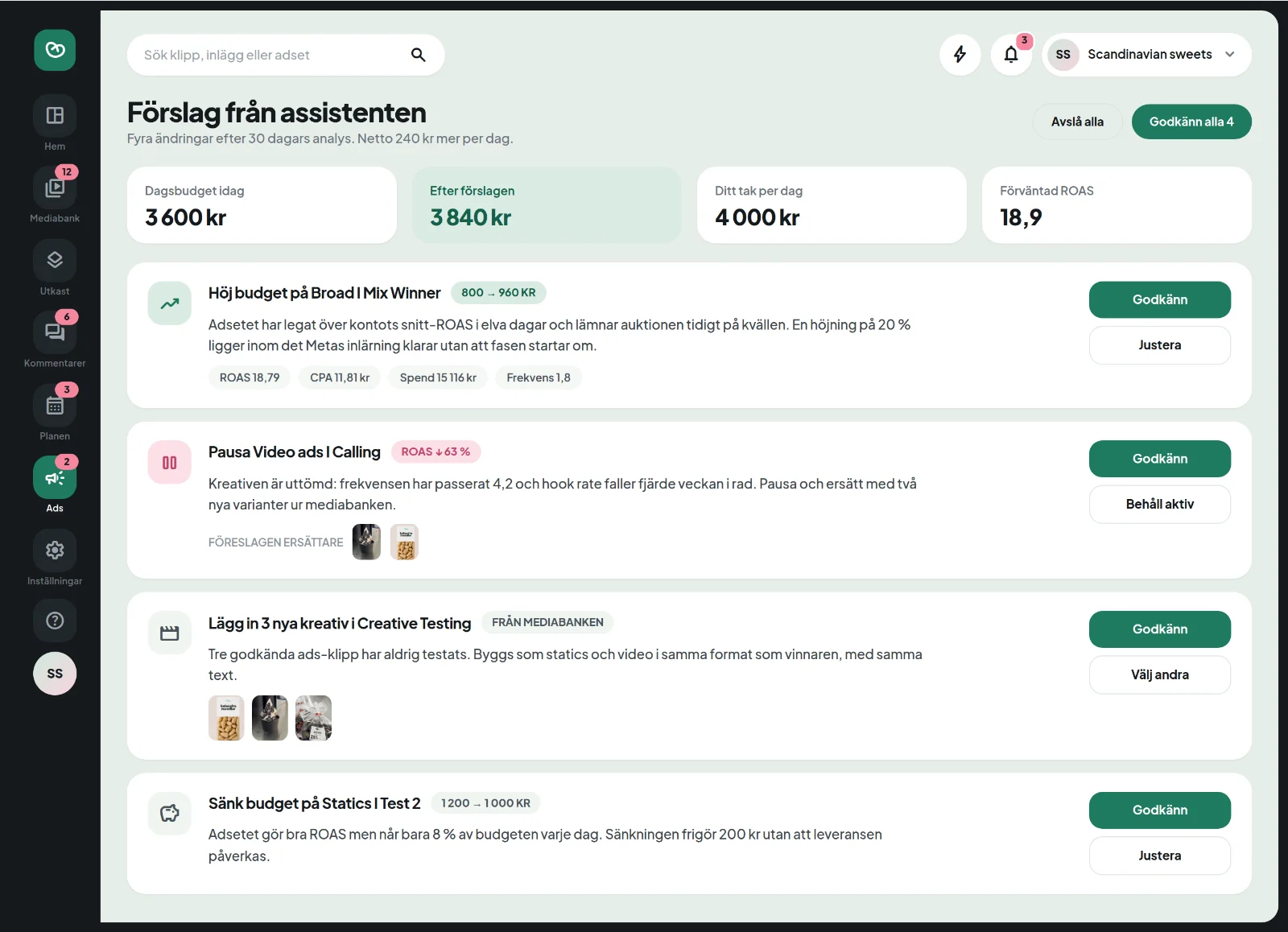
Task: Click the Frekvens 1,8 chip
Action: [x=539, y=377]
